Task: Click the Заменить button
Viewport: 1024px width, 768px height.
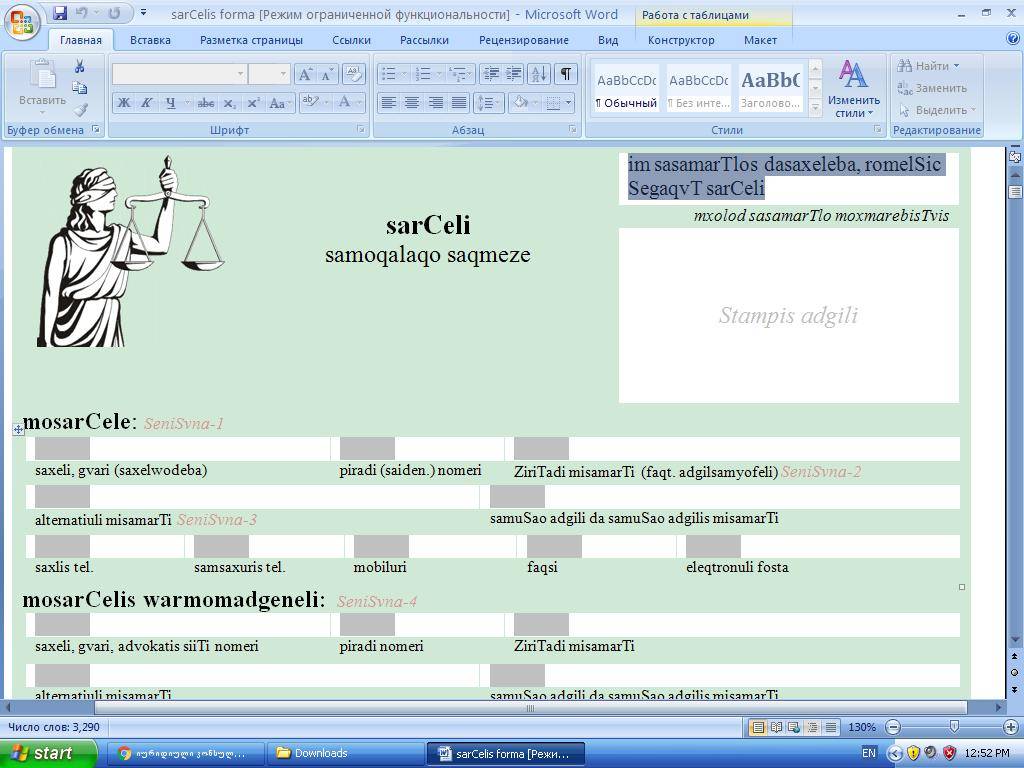Action: (932, 88)
